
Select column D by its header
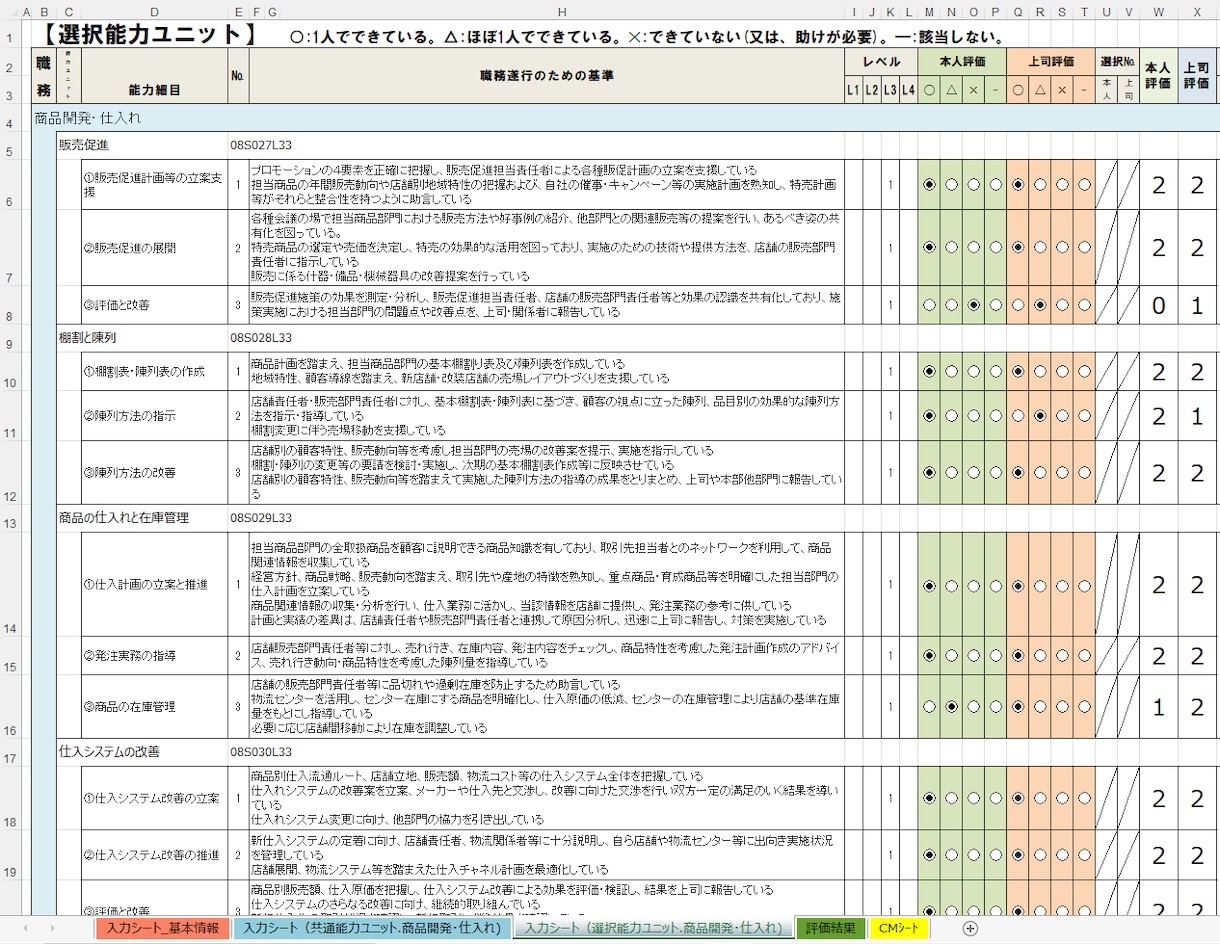point(154,12)
